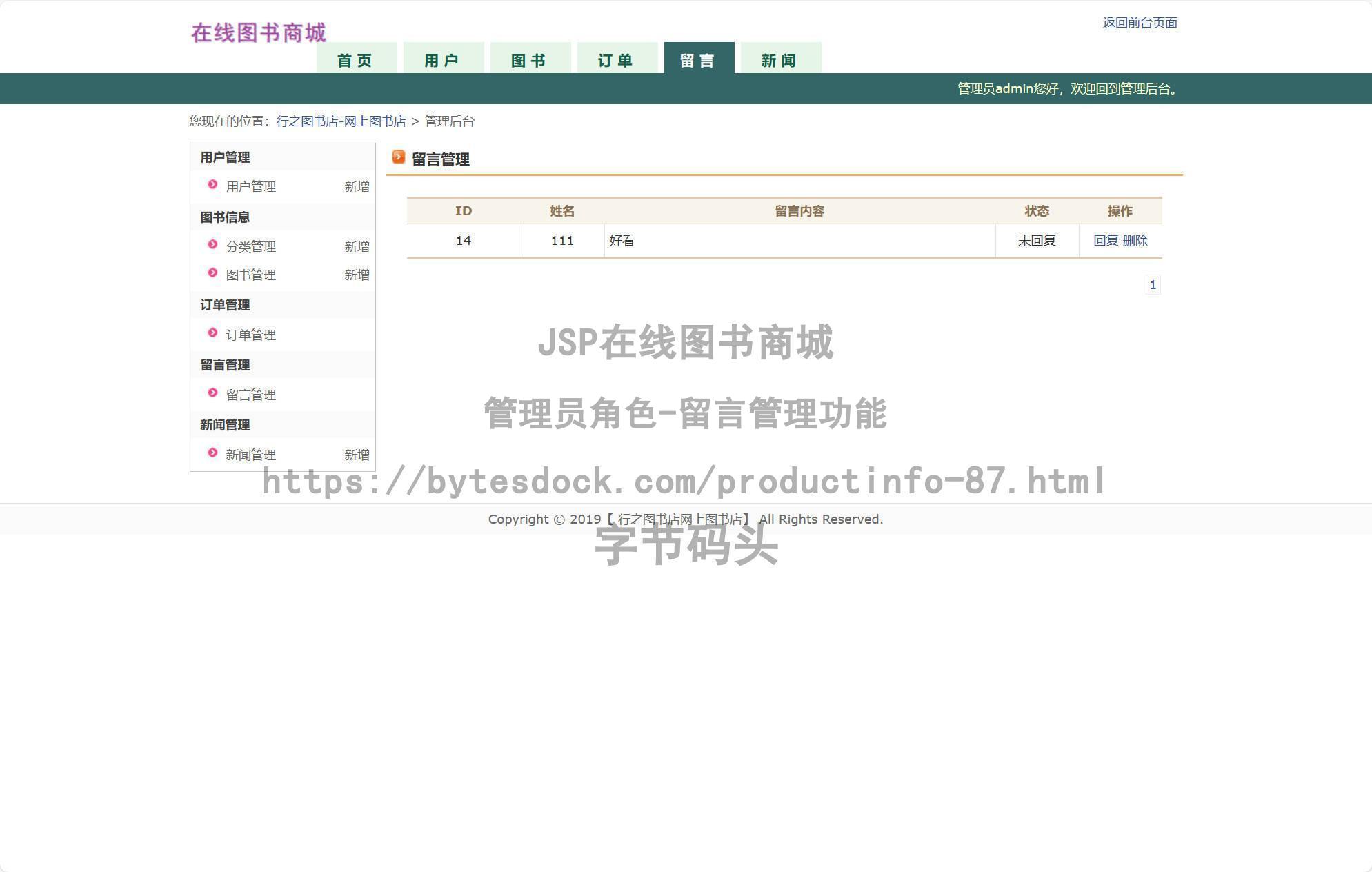Open 分类管理 in sidebar

pyautogui.click(x=251, y=247)
